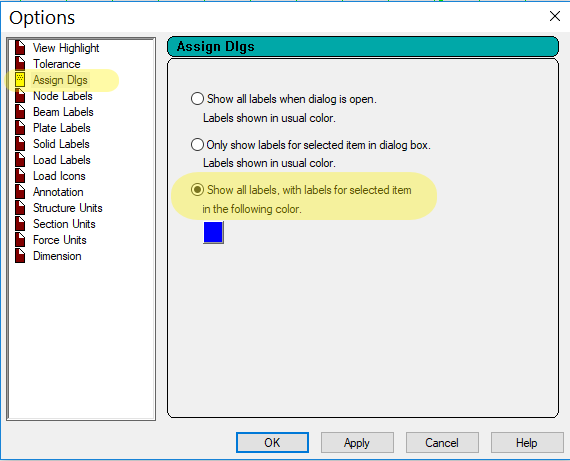This screenshot has height=461, width=570.
Task: Go to Annotation settings
Action: point(58,192)
